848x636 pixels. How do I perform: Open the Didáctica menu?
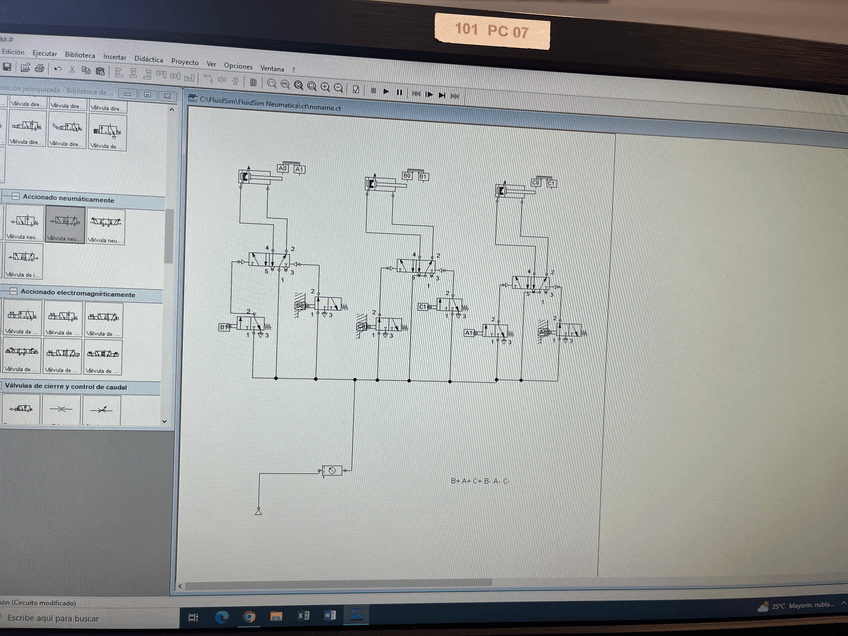[148, 59]
